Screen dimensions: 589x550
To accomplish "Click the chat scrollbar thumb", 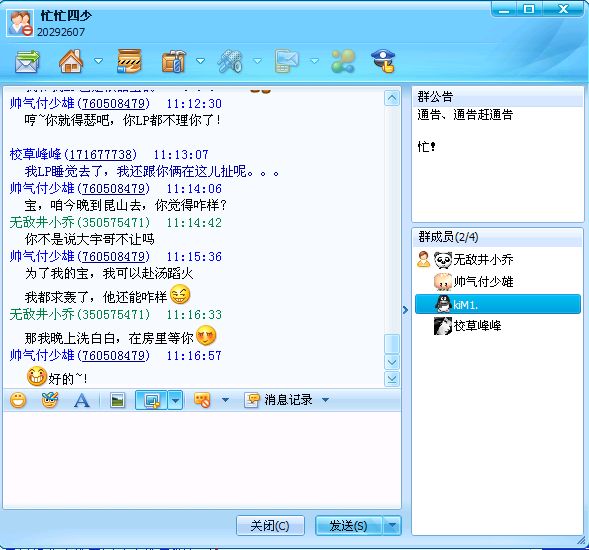I will tap(392, 343).
